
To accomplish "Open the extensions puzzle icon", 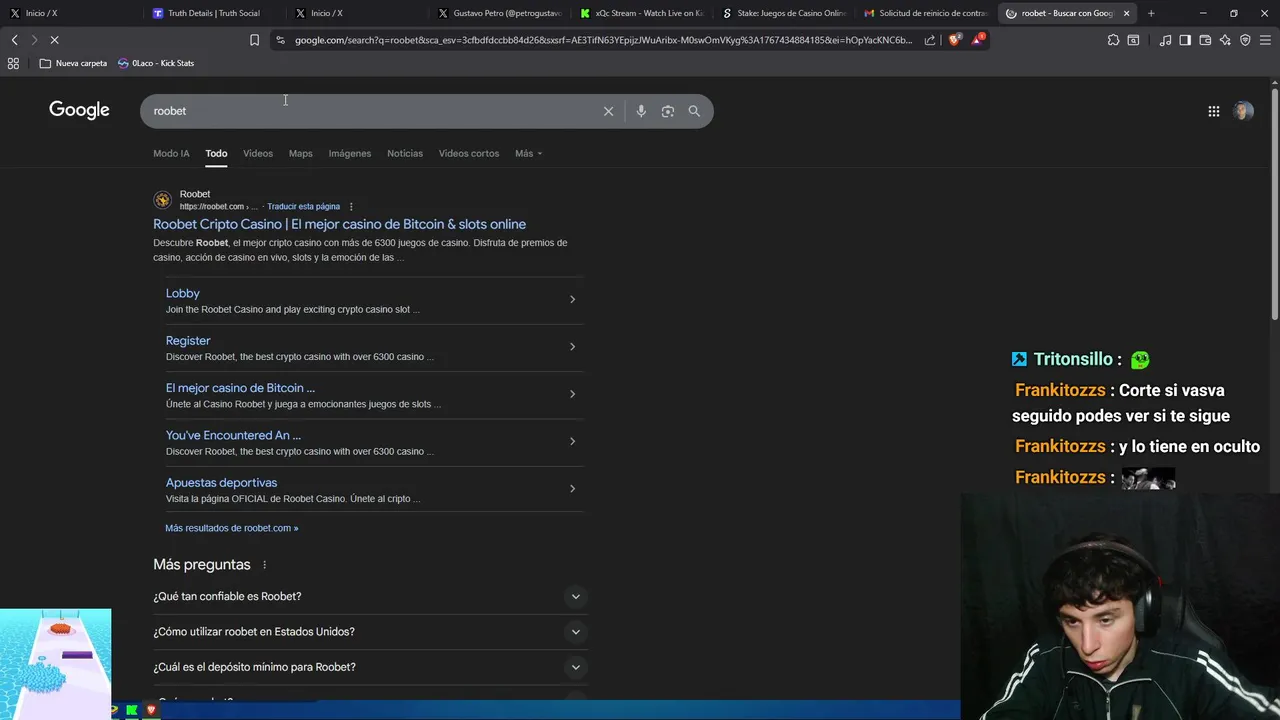I will (x=1113, y=40).
